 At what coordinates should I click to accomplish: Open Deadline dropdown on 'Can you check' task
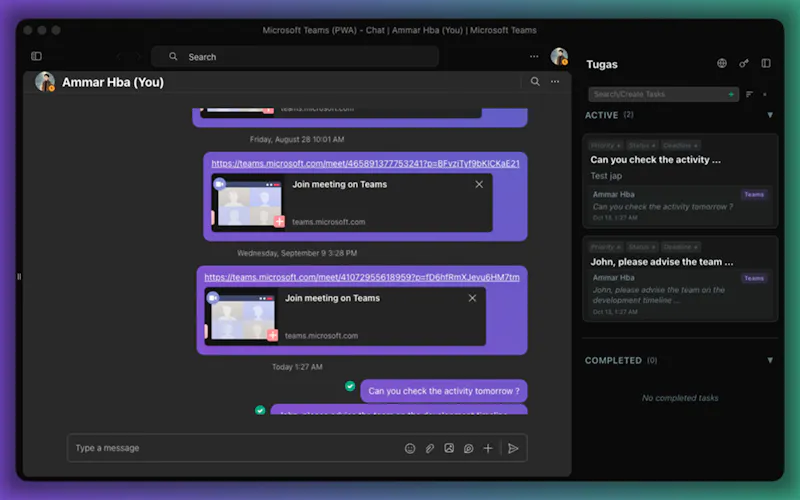[681, 145]
